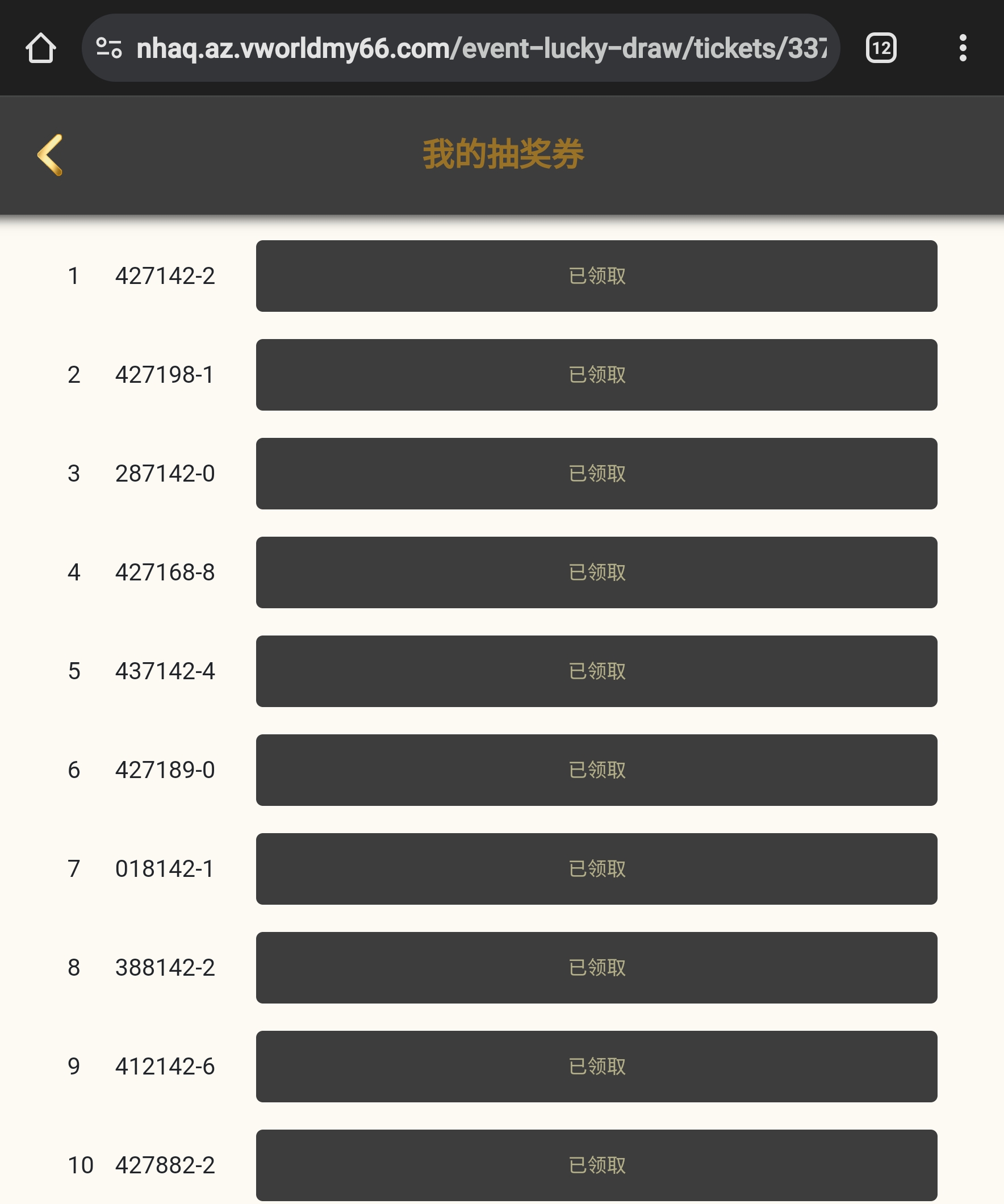Select ticket number 412142-6 text
This screenshot has width=1004, height=1204.
pyautogui.click(x=165, y=1067)
